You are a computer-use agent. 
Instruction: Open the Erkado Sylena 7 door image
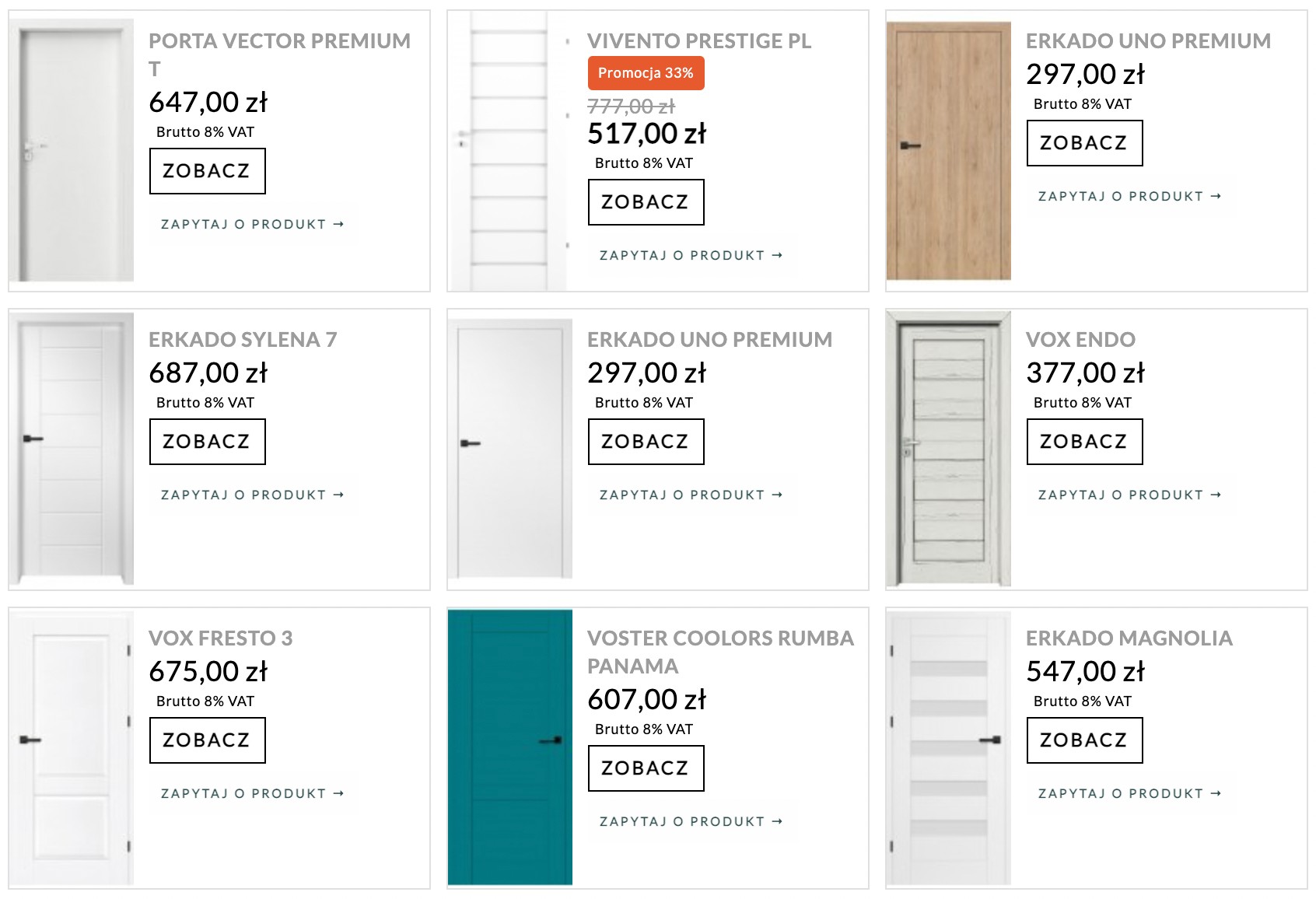tap(72, 449)
